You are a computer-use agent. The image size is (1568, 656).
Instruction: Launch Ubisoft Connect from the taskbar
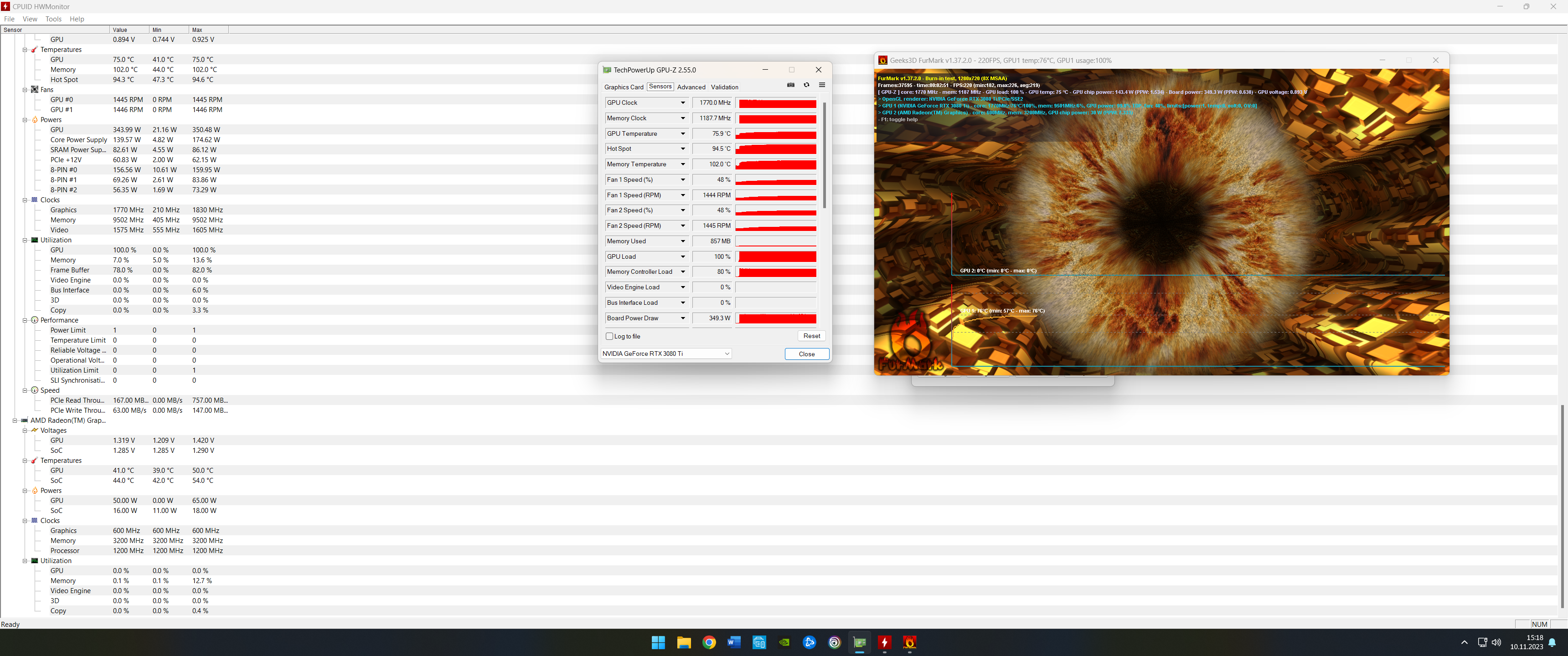tap(835, 642)
